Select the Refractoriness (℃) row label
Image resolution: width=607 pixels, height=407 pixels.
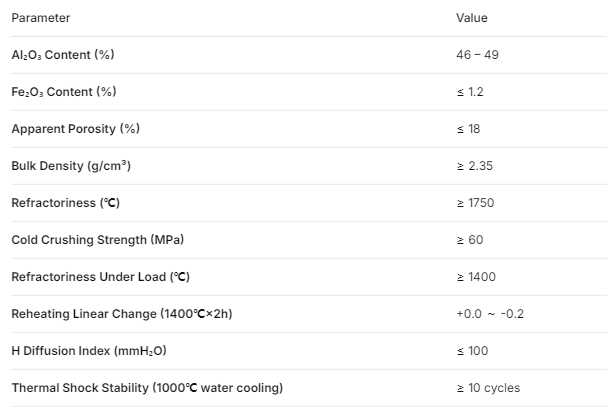(x=65, y=203)
